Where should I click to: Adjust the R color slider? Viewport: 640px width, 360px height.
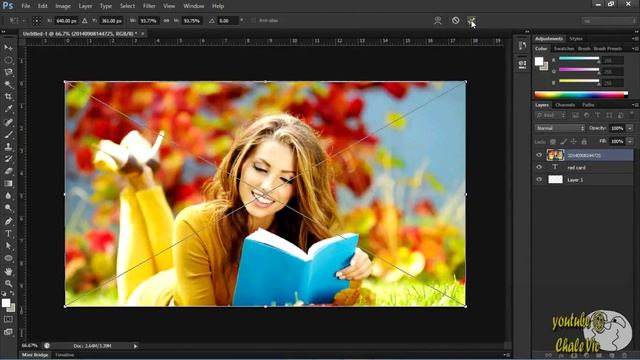[579, 59]
